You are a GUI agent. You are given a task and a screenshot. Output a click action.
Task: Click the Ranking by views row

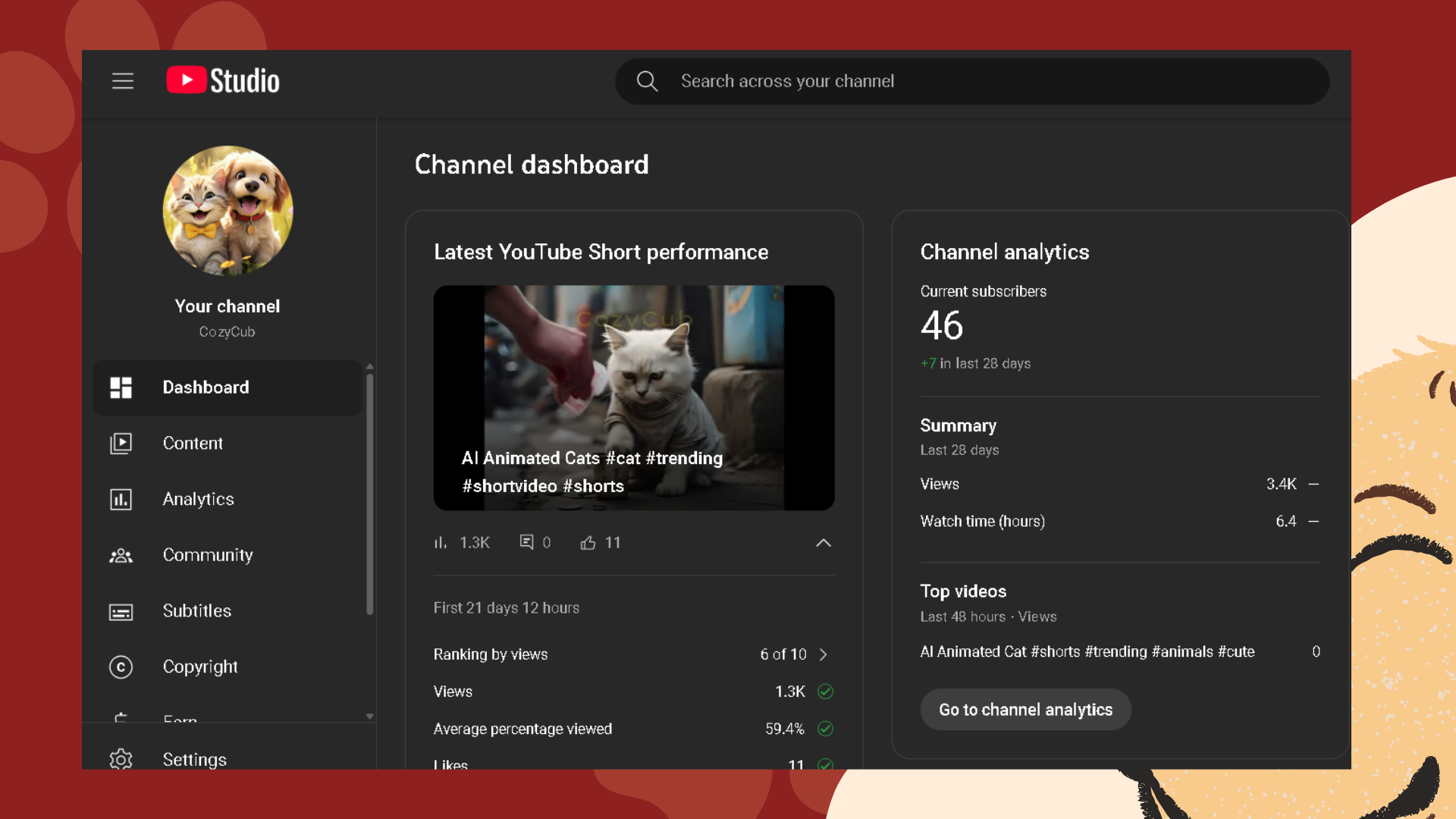click(x=634, y=654)
